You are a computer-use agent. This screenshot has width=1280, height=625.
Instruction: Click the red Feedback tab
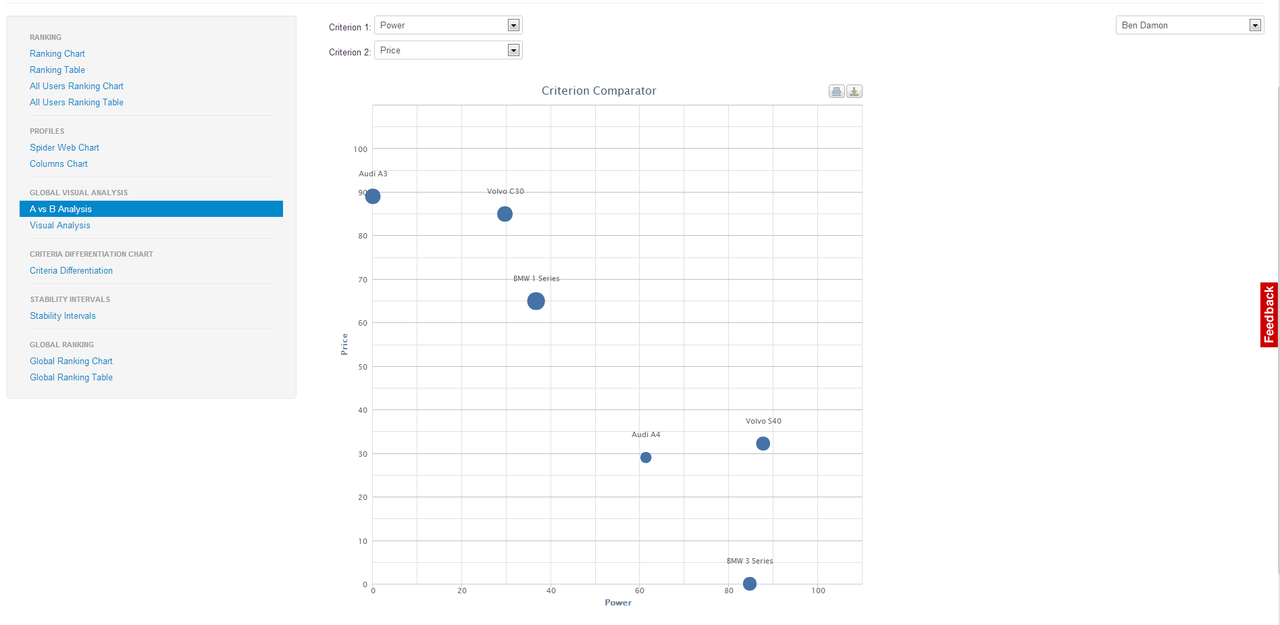1268,315
